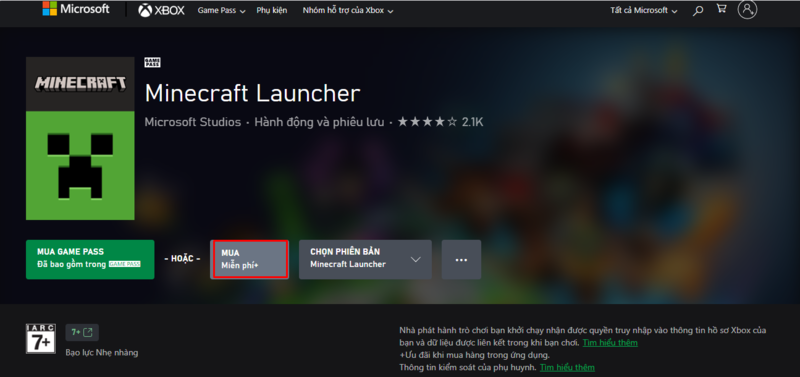
Task: Expand Tất cả Microsoft dropdown
Action: point(644,11)
